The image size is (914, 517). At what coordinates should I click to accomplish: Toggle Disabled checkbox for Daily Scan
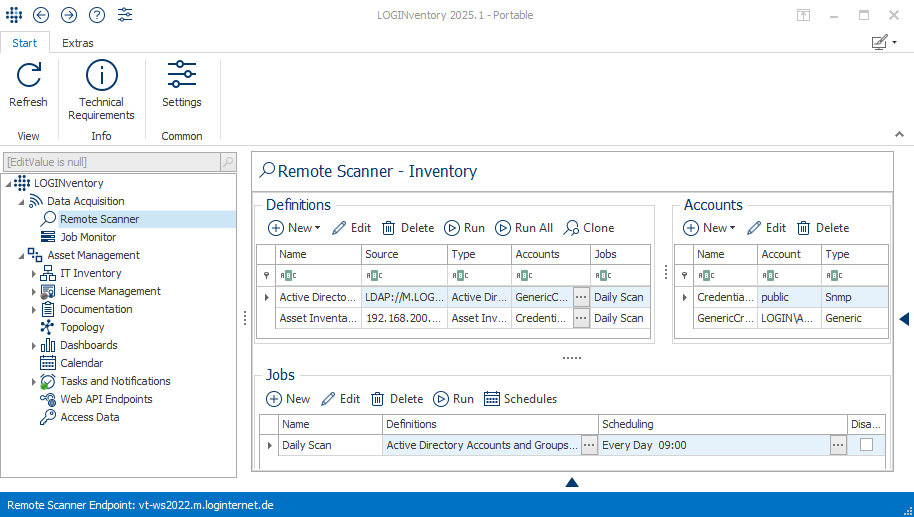(x=866, y=445)
